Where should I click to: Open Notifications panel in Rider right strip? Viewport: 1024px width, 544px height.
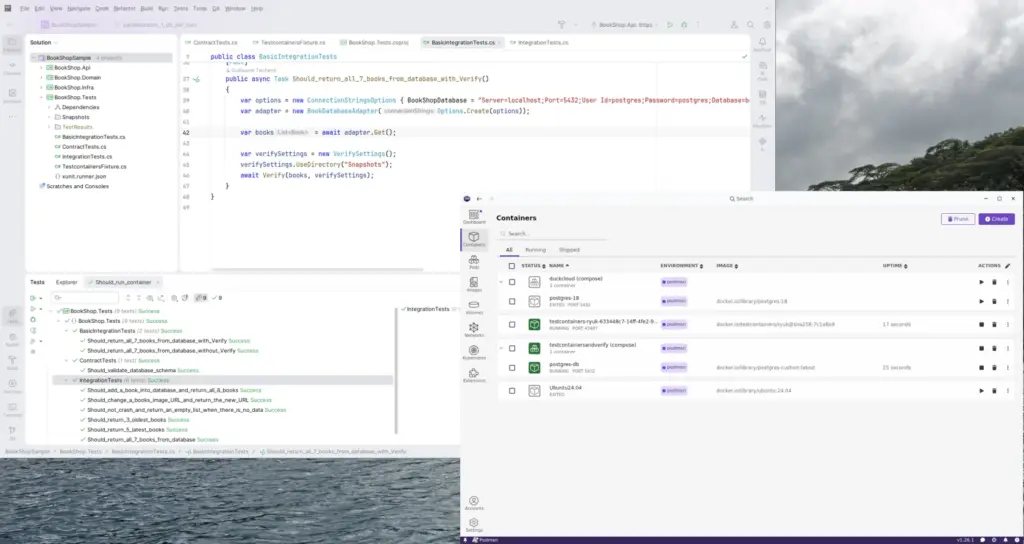point(762,44)
